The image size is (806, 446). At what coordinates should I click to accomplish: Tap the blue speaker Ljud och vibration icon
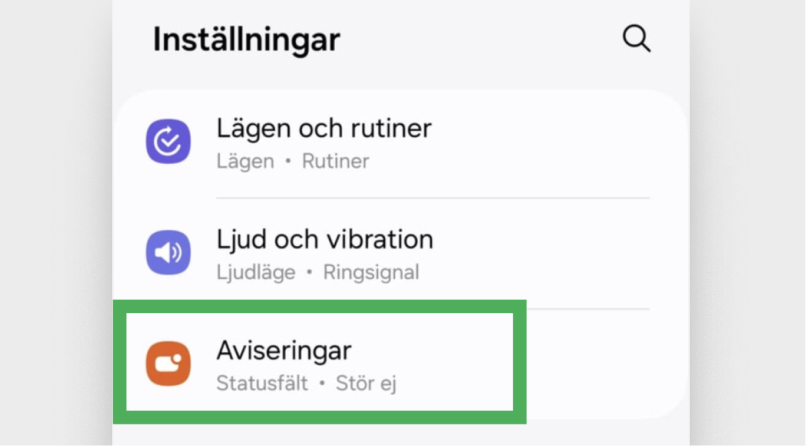coord(168,252)
